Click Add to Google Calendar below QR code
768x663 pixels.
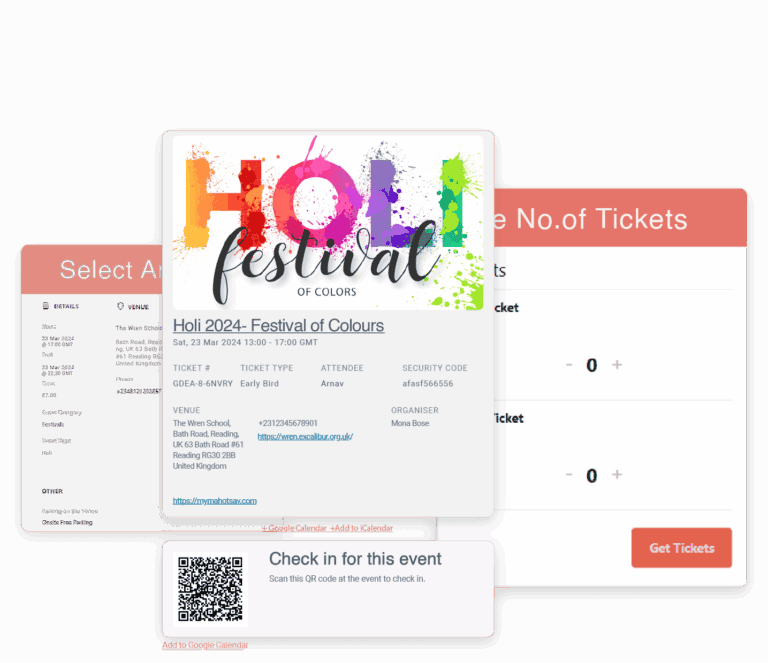point(205,645)
